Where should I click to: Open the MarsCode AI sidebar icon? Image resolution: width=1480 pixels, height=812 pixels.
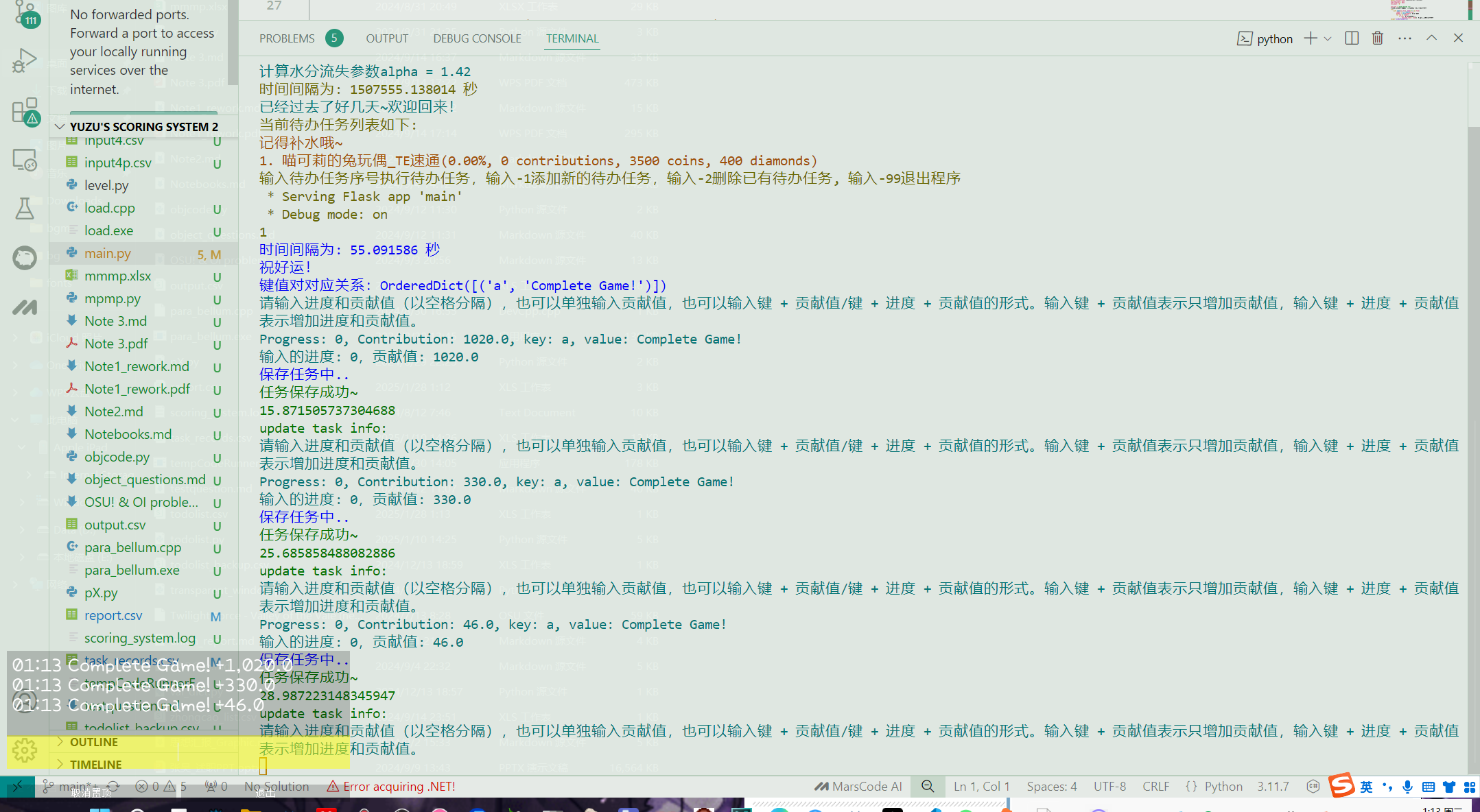tap(24, 308)
